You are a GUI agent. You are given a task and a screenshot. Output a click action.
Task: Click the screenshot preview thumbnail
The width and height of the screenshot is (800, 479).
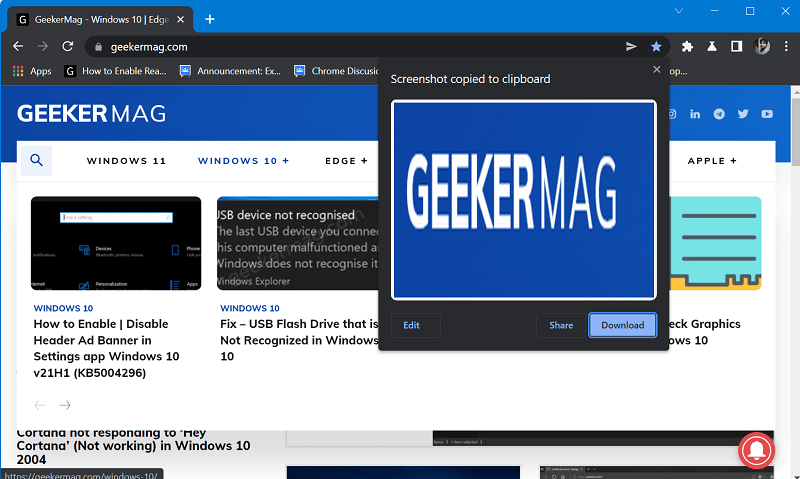(523, 199)
